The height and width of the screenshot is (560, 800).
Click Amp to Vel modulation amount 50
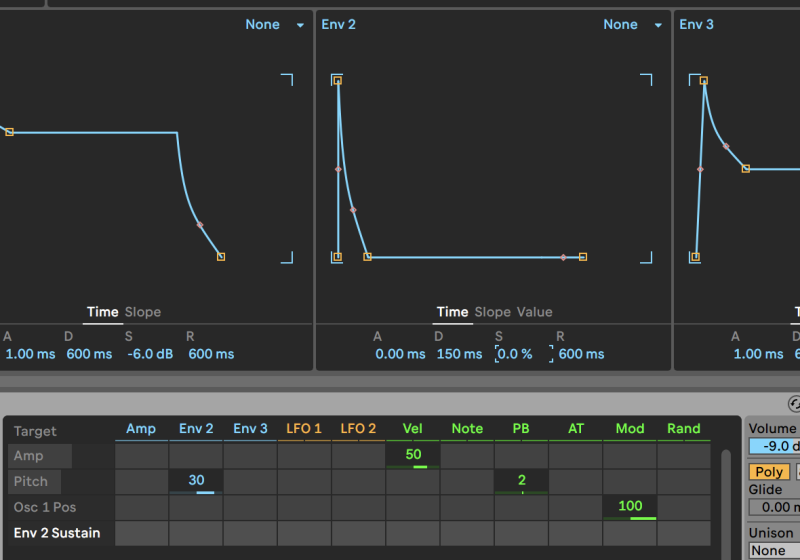click(412, 455)
